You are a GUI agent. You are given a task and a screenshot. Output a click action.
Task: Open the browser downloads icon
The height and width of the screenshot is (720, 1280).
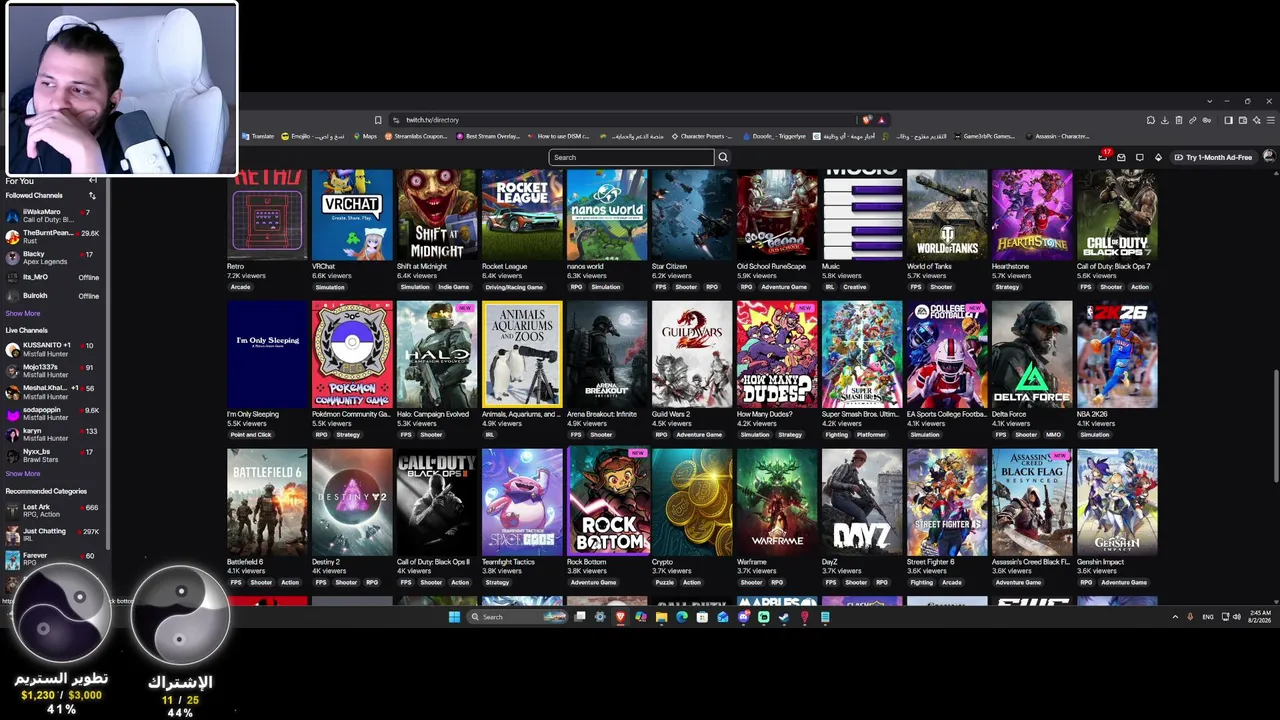(1165, 120)
